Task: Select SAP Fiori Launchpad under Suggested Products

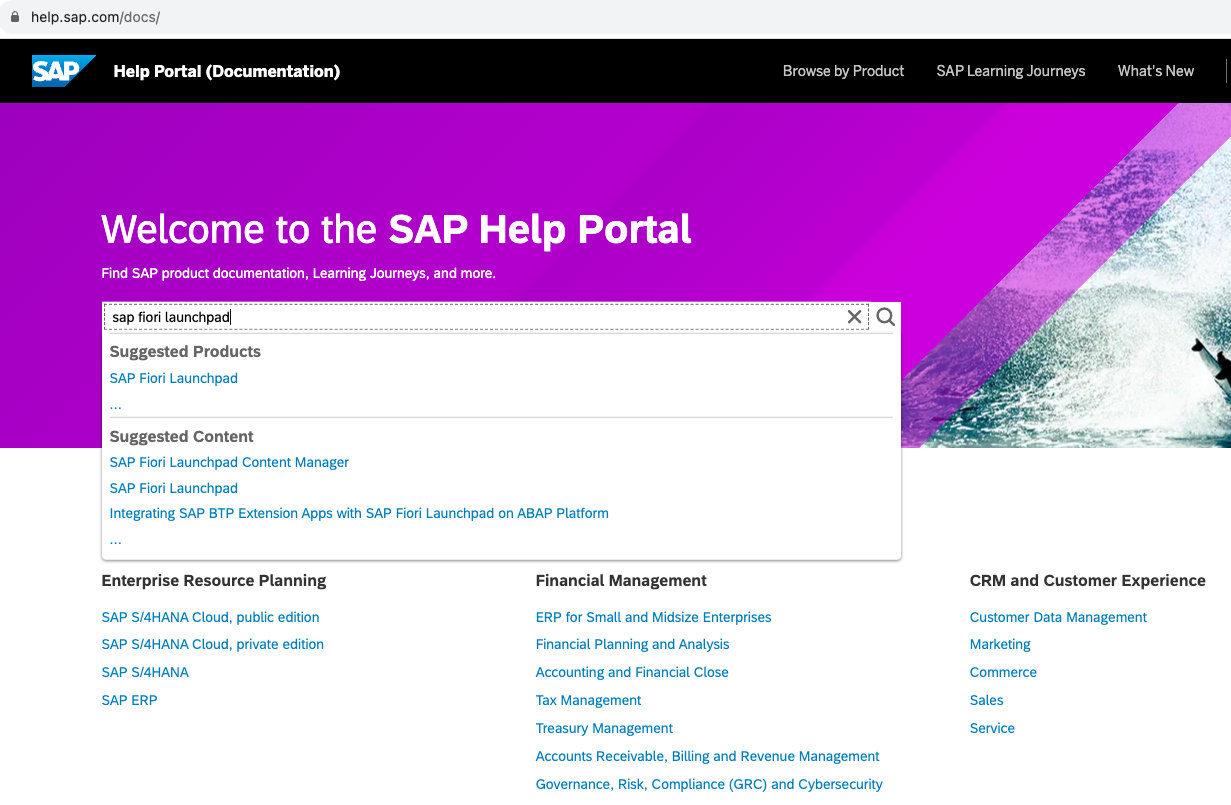Action: pos(174,378)
